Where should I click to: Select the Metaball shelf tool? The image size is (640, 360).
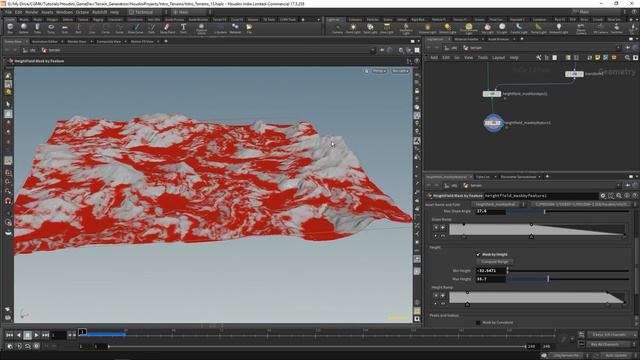coord(235,28)
